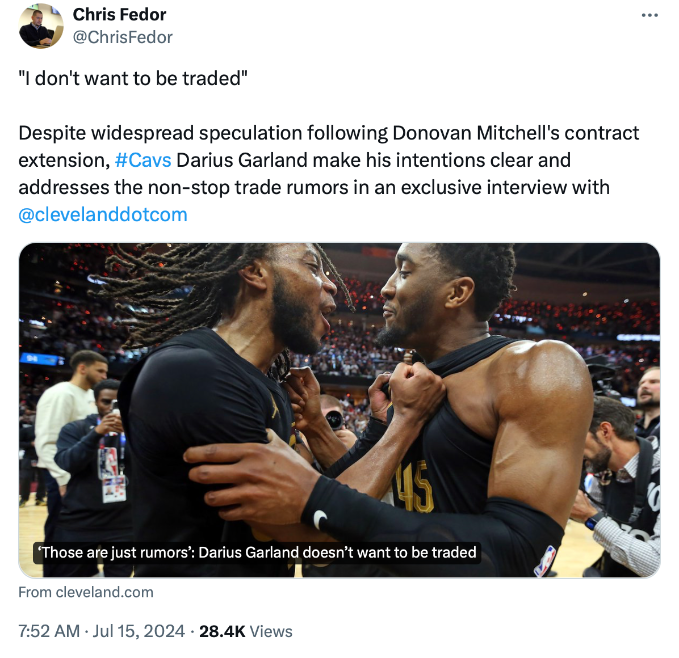Open the 'Those are just rumors' headline caption
This screenshot has width=679, height=658.
pyautogui.click(x=257, y=552)
